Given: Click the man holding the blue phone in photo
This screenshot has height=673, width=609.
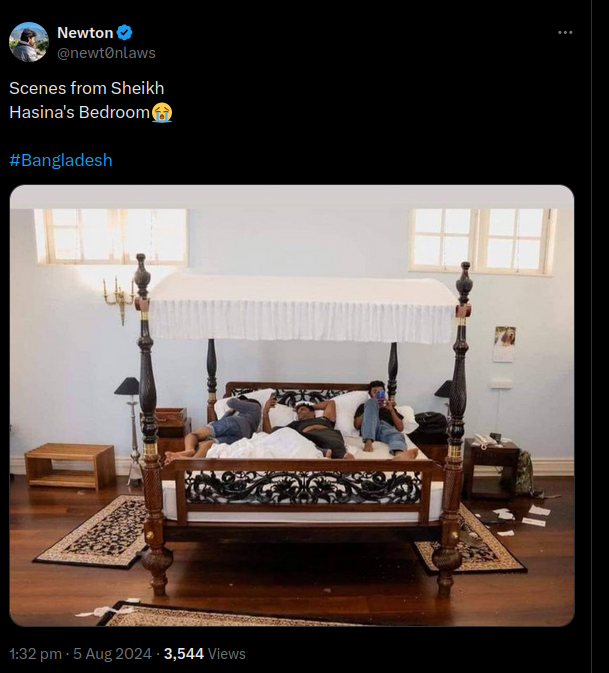Looking at the screenshot, I should [x=381, y=418].
